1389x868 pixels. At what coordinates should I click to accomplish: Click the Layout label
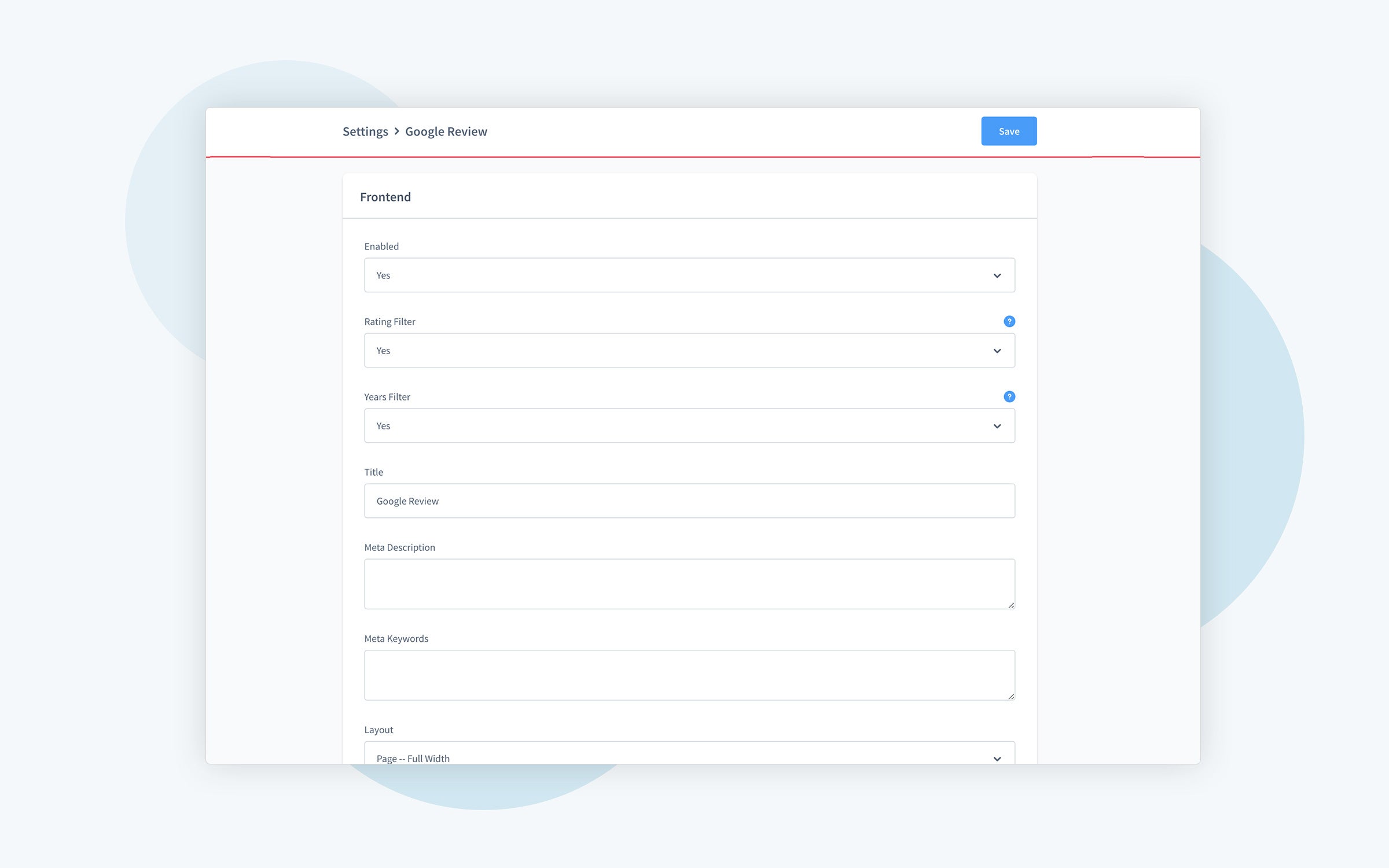[x=379, y=730]
